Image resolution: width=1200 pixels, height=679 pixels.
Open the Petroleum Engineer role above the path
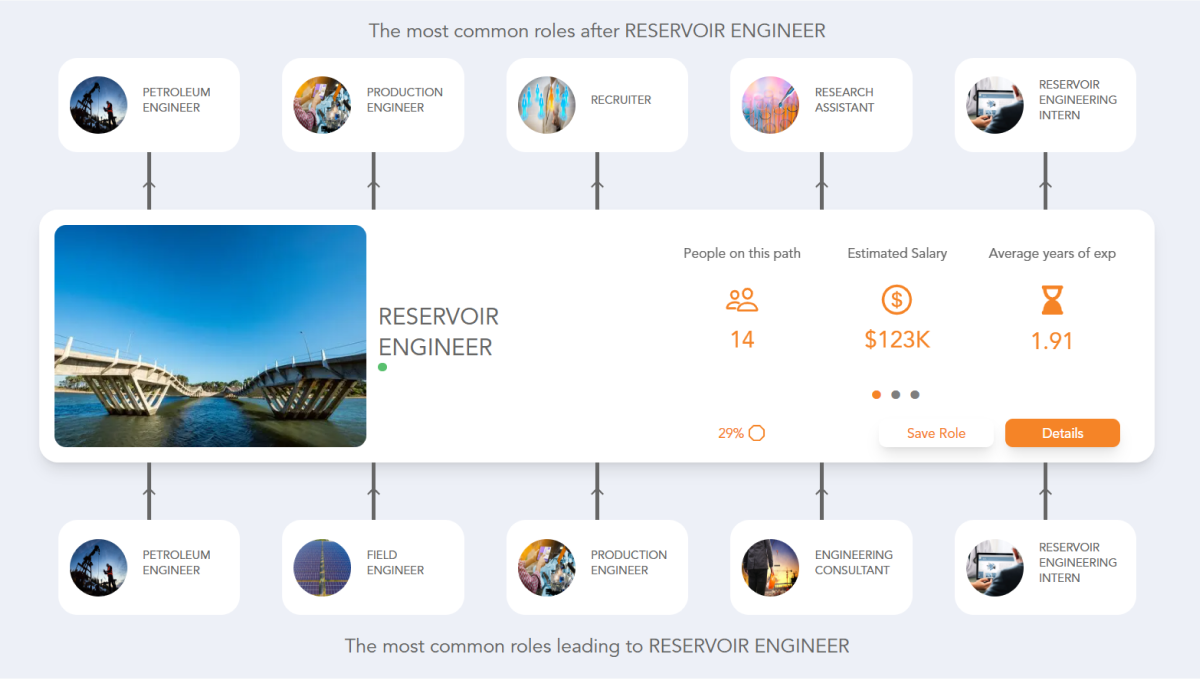148,105
